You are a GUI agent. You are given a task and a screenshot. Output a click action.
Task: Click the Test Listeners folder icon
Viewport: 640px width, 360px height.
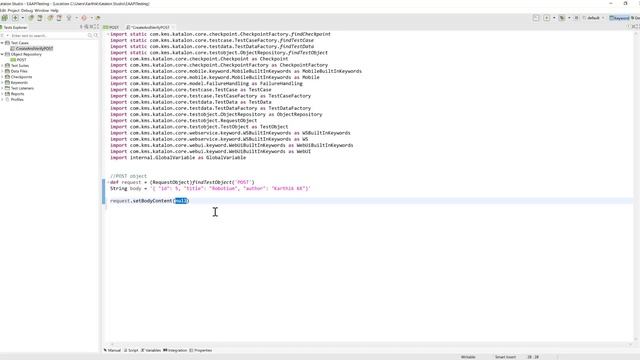coord(7,89)
